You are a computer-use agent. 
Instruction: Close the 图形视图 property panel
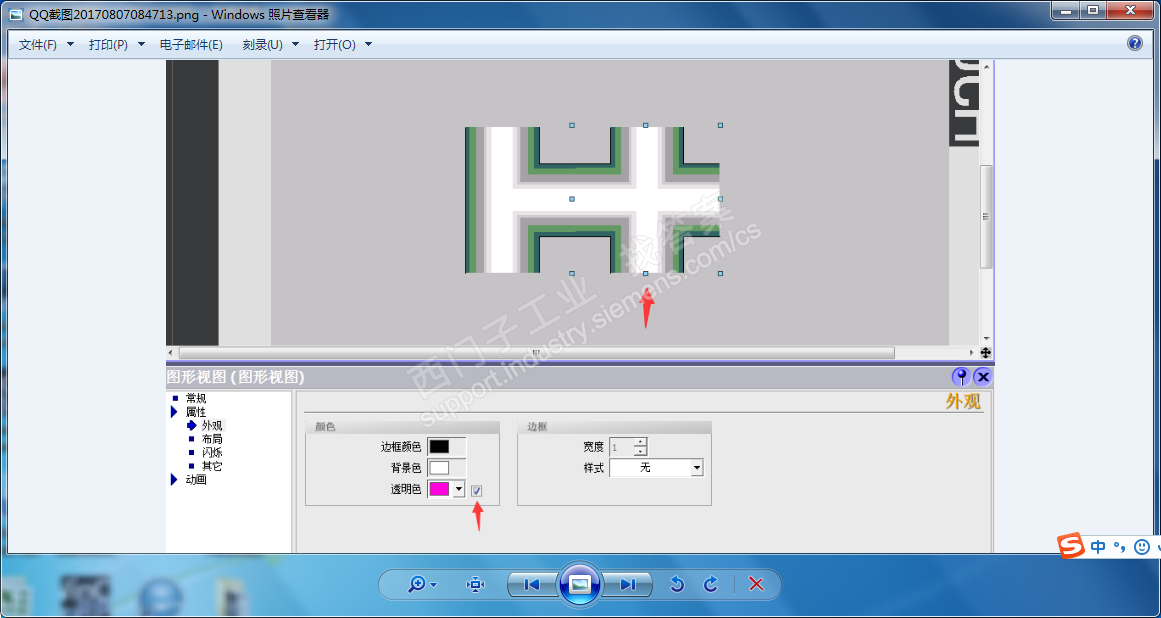tap(983, 377)
